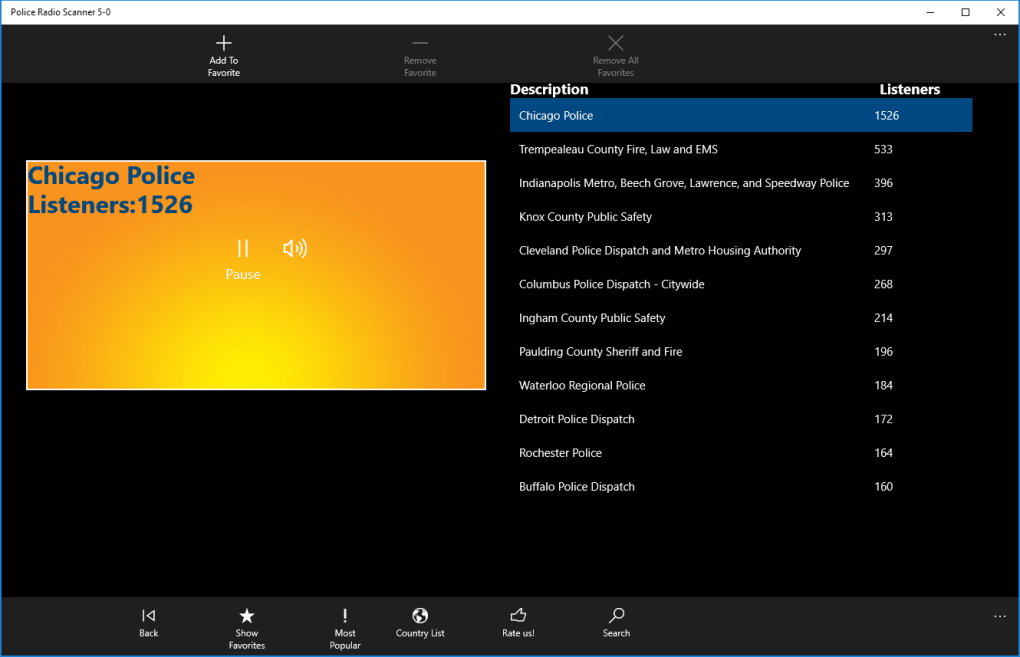Click the Add To Favorite plus icon
Viewport: 1020px width, 657px height.
[224, 44]
